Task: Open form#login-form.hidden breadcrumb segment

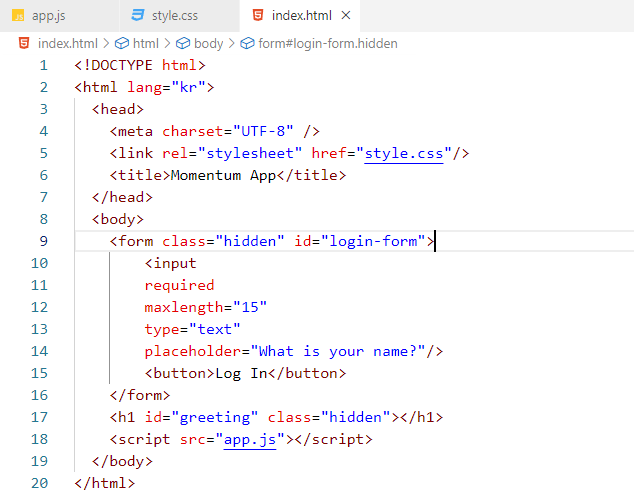Action: pos(328,43)
